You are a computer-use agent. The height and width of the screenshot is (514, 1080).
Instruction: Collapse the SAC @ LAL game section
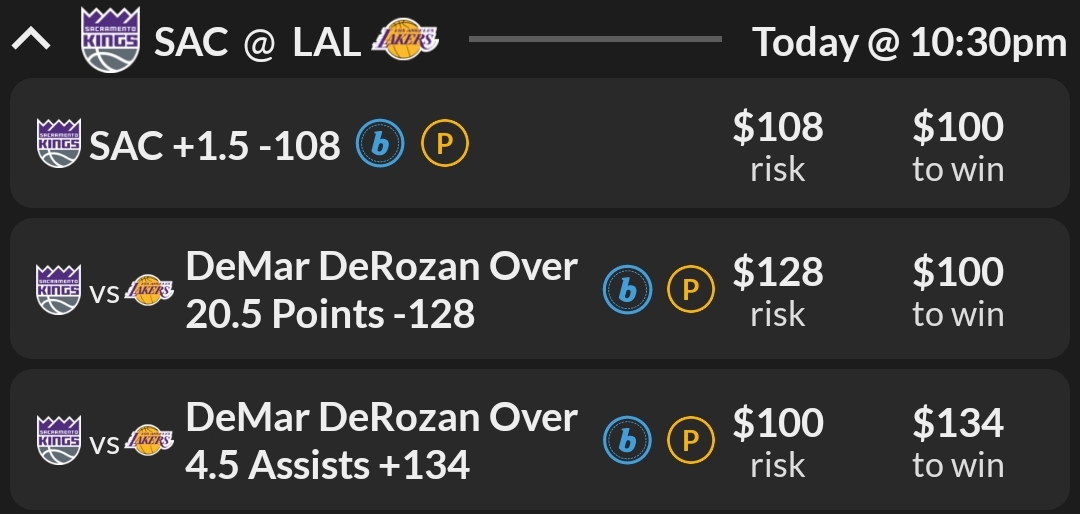[31, 41]
